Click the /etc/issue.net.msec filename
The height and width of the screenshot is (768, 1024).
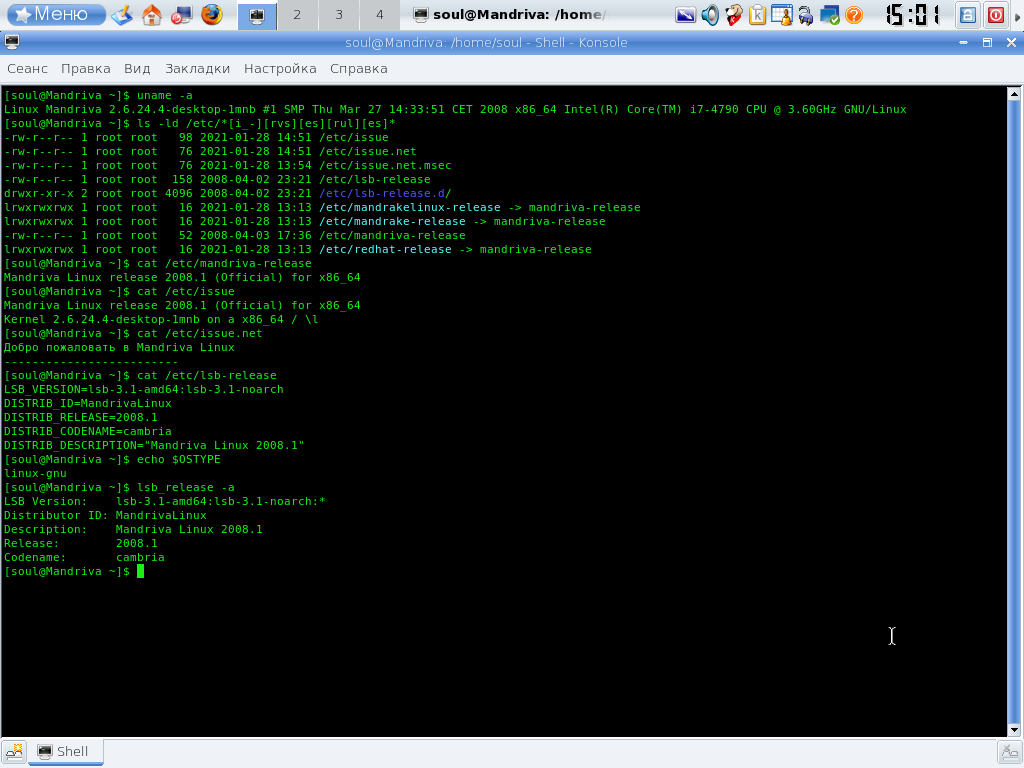(385, 165)
